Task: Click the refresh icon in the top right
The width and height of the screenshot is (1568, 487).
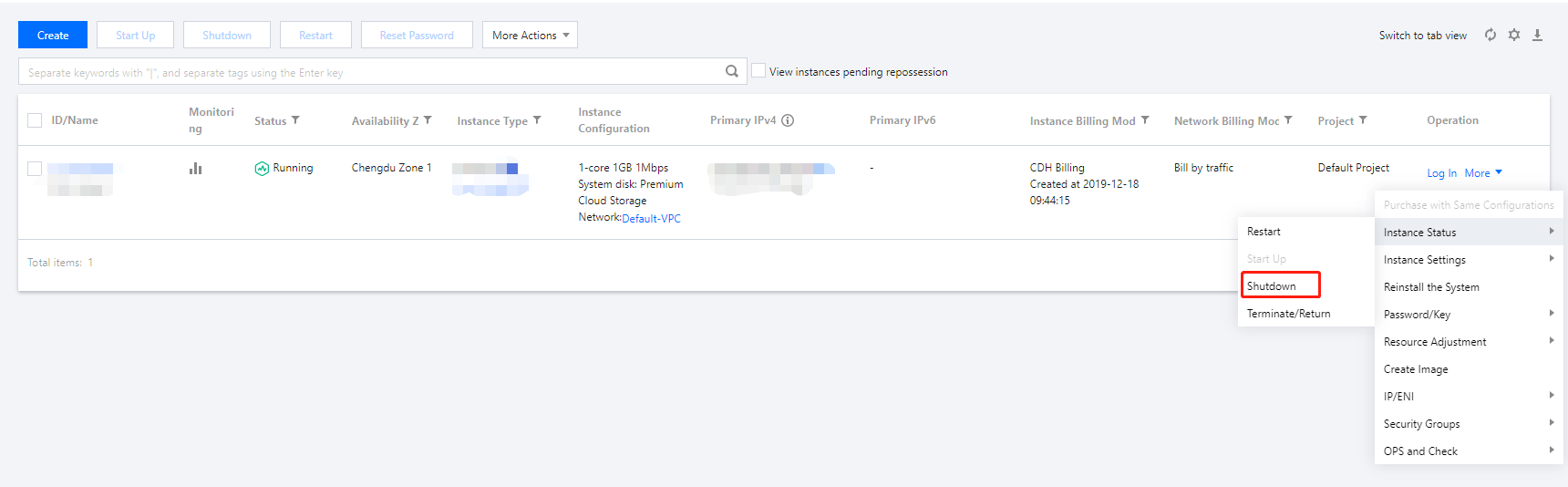Action: pyautogui.click(x=1491, y=35)
